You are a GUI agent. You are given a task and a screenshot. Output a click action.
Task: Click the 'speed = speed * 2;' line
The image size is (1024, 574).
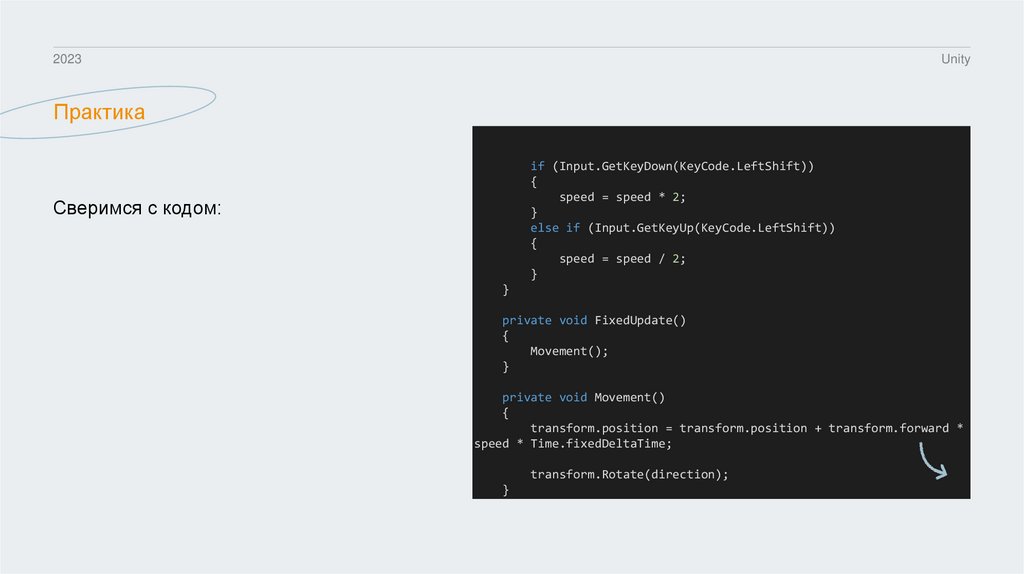click(622, 197)
